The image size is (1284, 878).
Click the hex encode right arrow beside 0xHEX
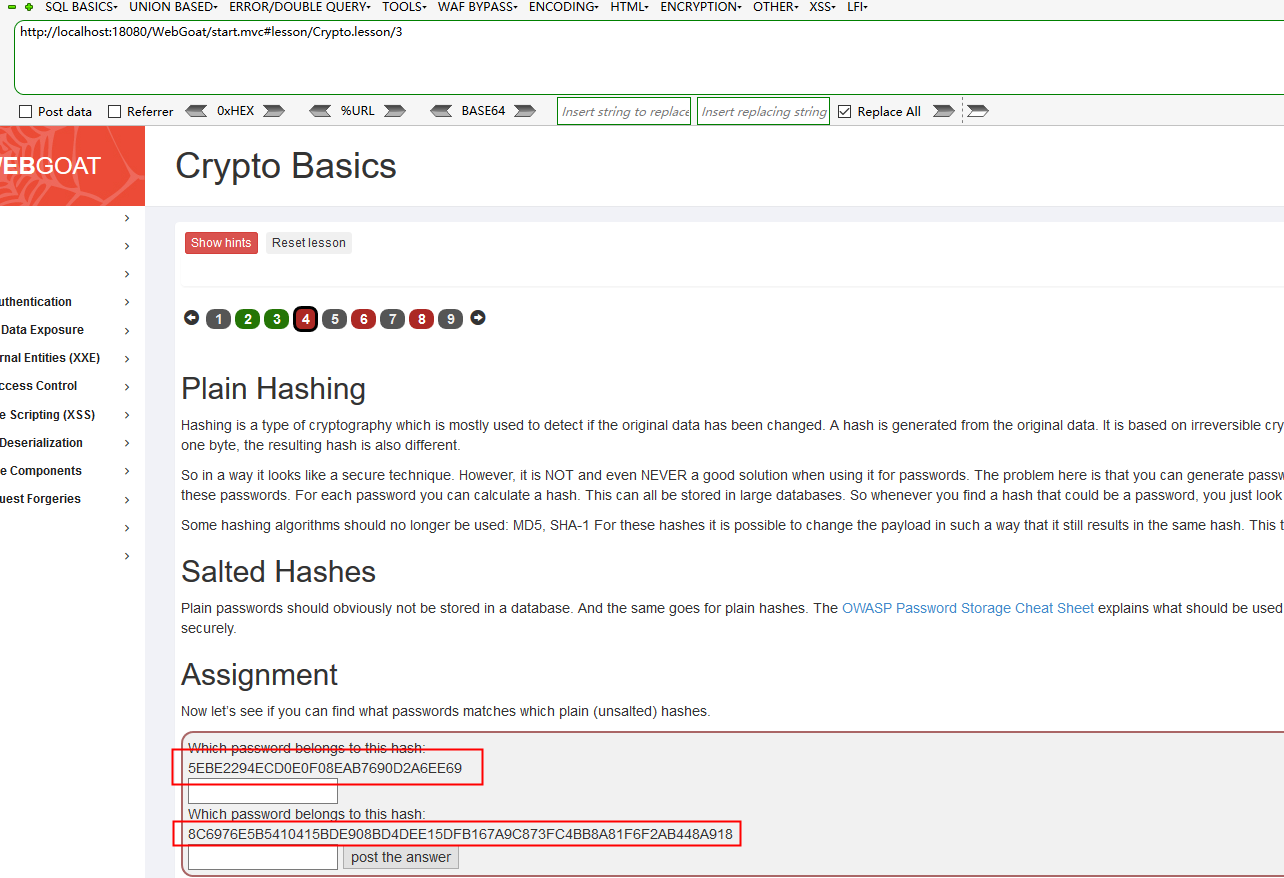pyautogui.click(x=274, y=111)
